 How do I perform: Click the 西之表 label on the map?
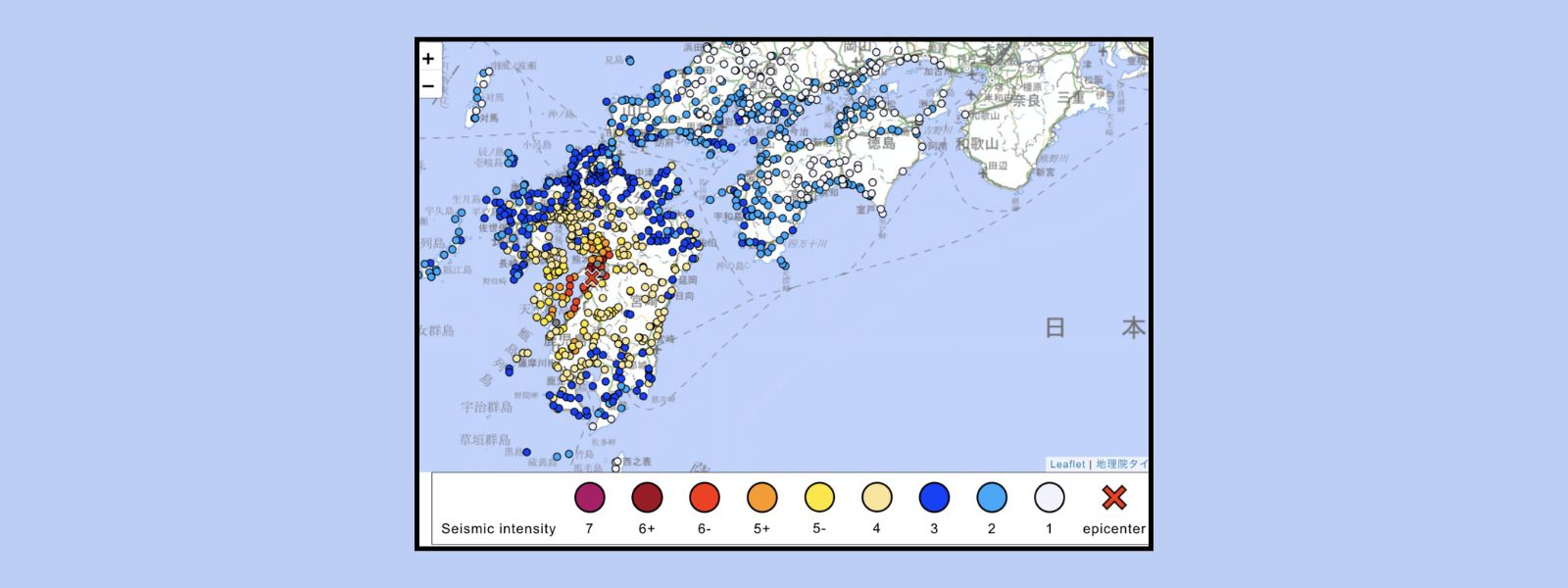click(x=637, y=462)
